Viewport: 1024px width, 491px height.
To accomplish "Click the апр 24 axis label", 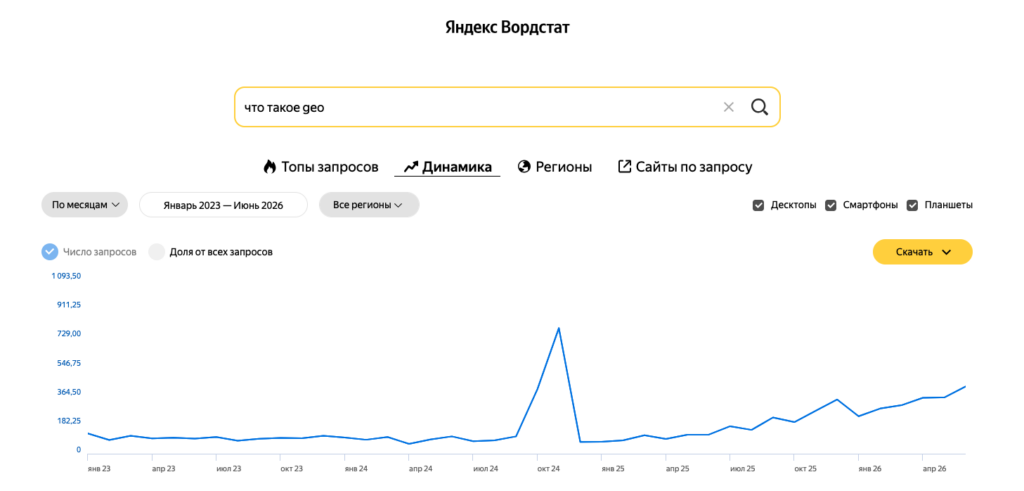I will pos(420,469).
